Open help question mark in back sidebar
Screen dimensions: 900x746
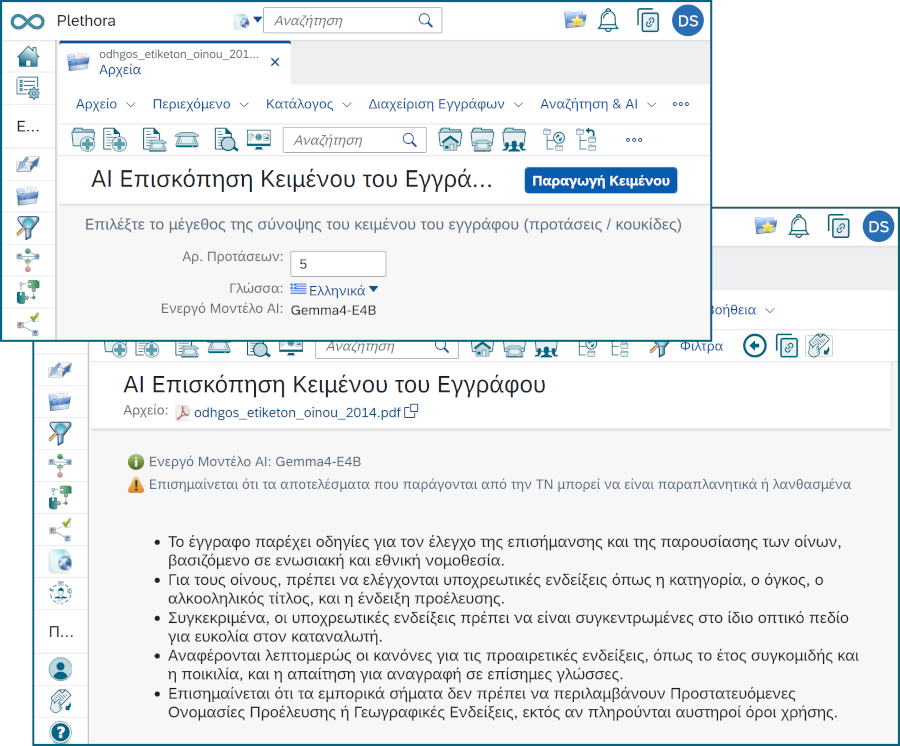60,732
